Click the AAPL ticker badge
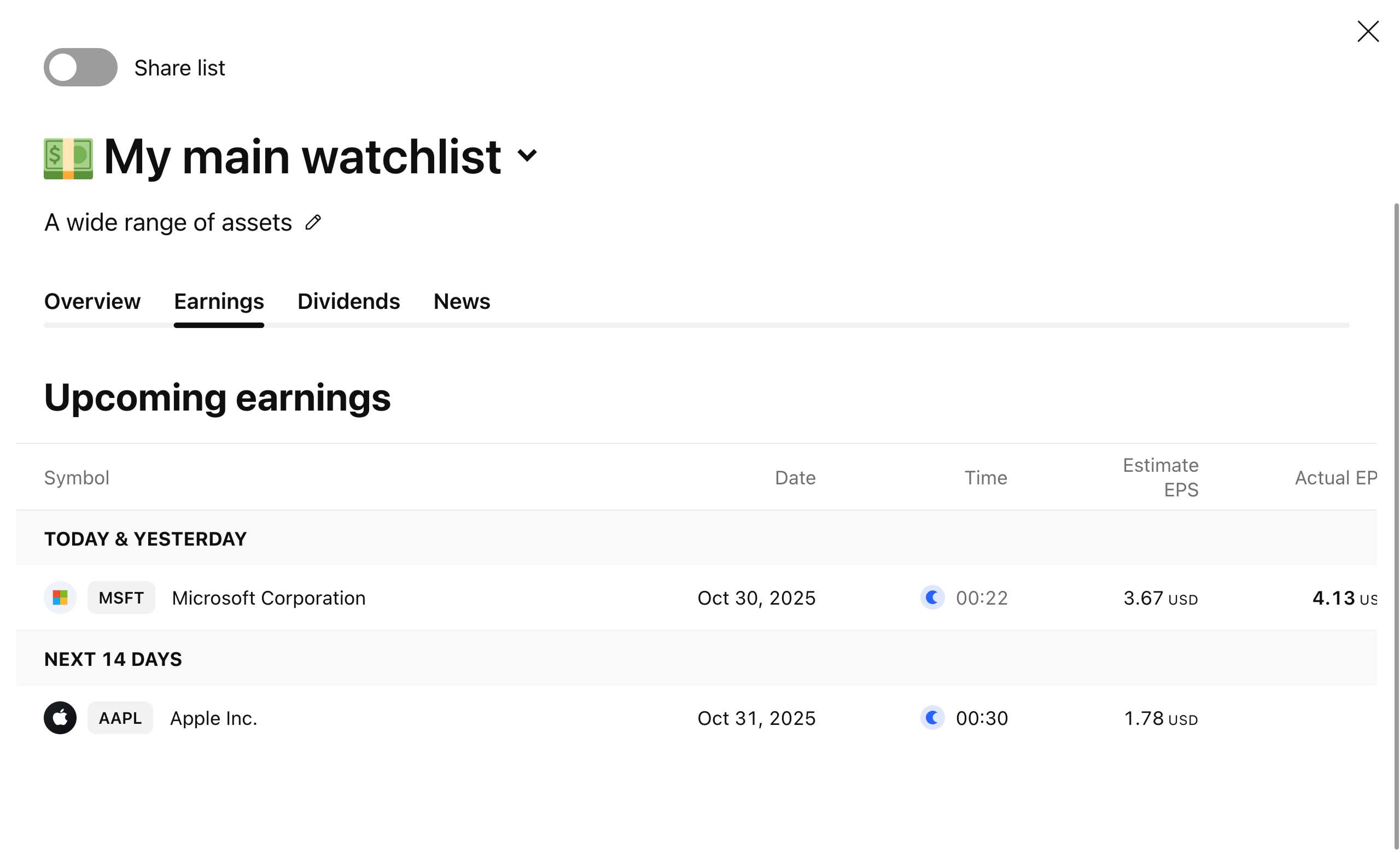The height and width of the screenshot is (855, 1400). pyautogui.click(x=120, y=718)
